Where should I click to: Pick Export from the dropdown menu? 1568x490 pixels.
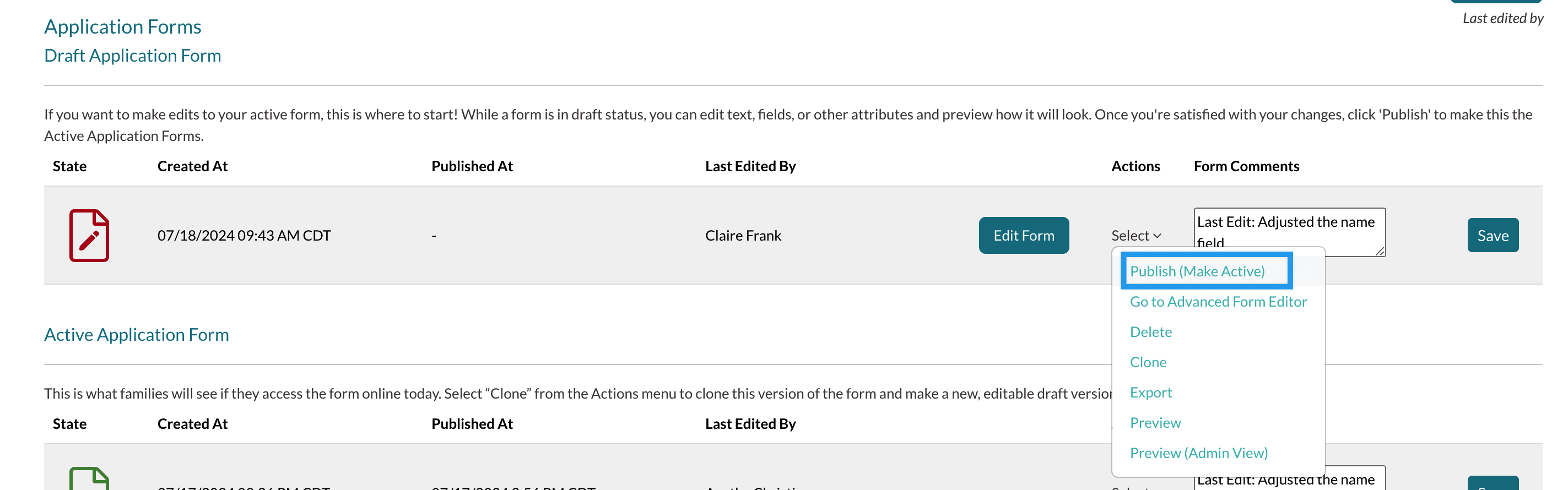(x=1150, y=393)
